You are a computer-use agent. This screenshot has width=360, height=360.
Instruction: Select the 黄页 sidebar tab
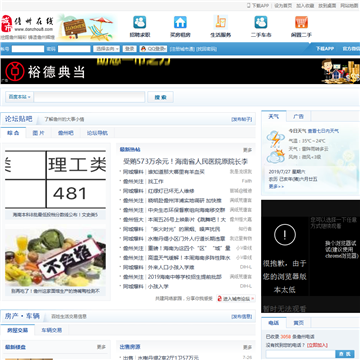pyautogui.click(x=299, y=323)
